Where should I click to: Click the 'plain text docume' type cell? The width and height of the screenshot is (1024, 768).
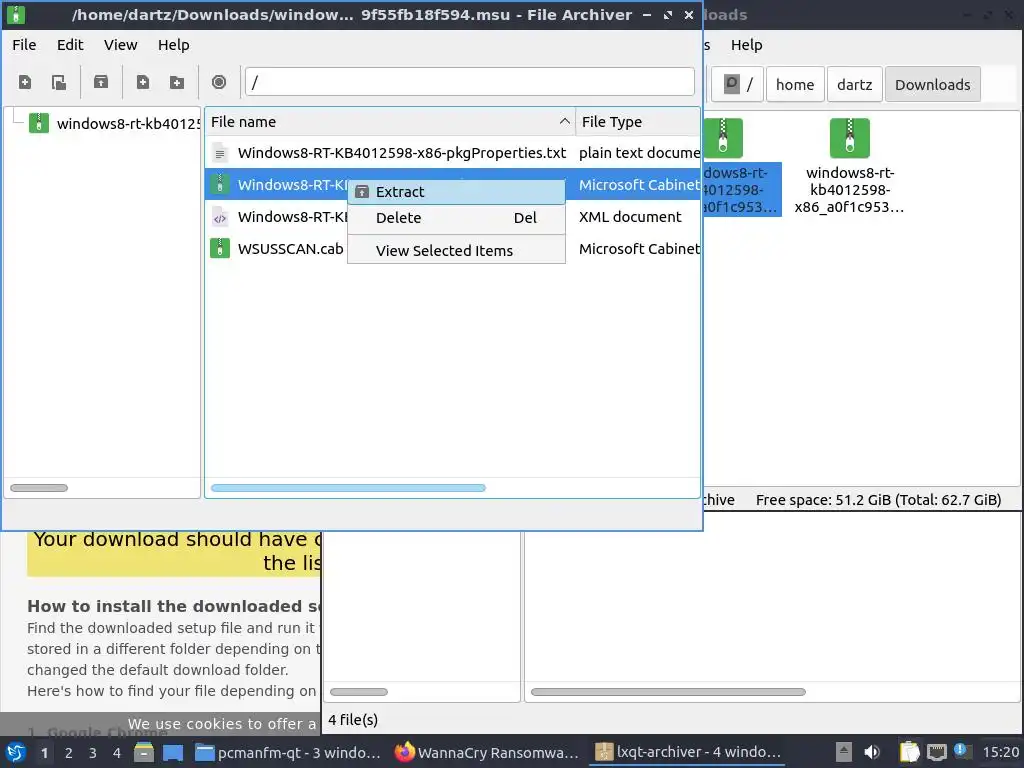click(639, 153)
